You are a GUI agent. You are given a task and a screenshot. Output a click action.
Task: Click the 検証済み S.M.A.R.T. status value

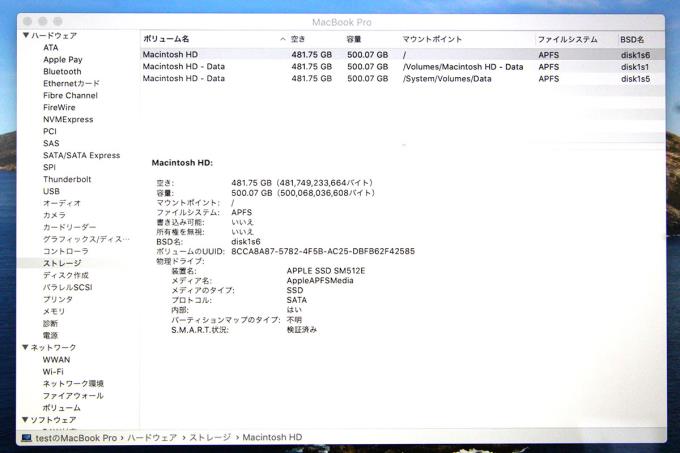pos(301,329)
